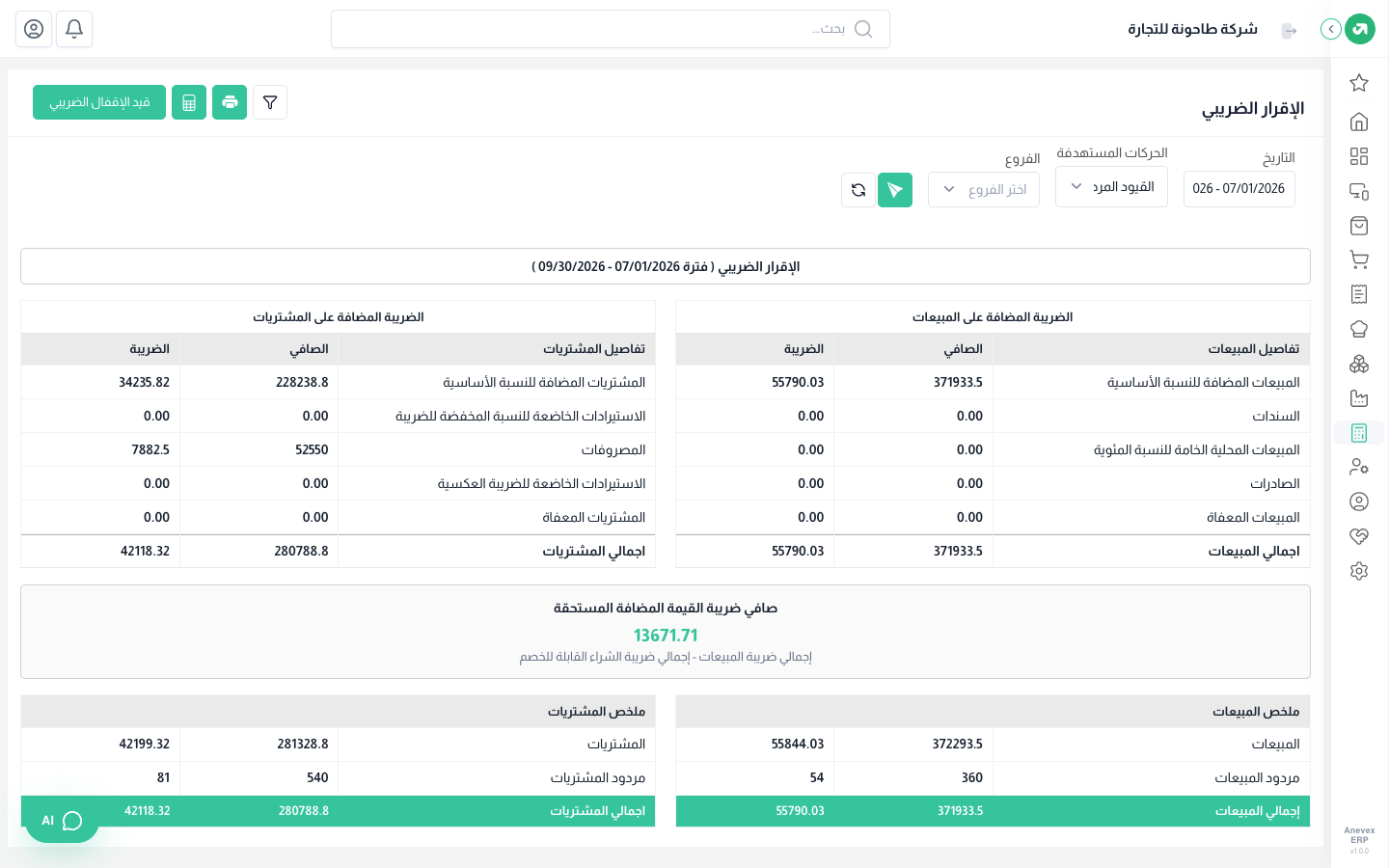Click the date range field showing 07/01/2026
This screenshot has height=868, width=1389.
point(1239,189)
